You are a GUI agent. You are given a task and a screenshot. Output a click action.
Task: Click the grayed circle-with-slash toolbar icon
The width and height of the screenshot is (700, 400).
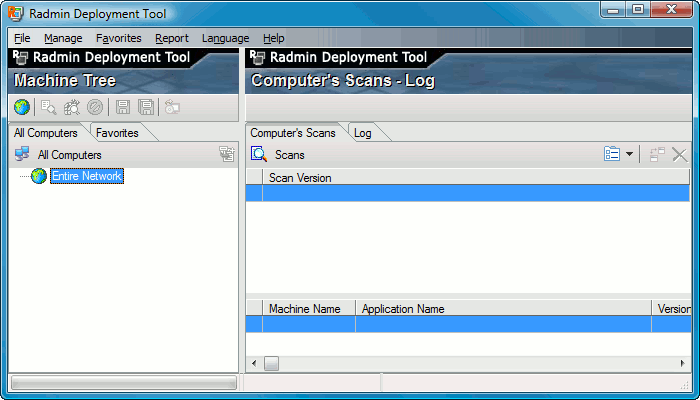click(x=95, y=107)
